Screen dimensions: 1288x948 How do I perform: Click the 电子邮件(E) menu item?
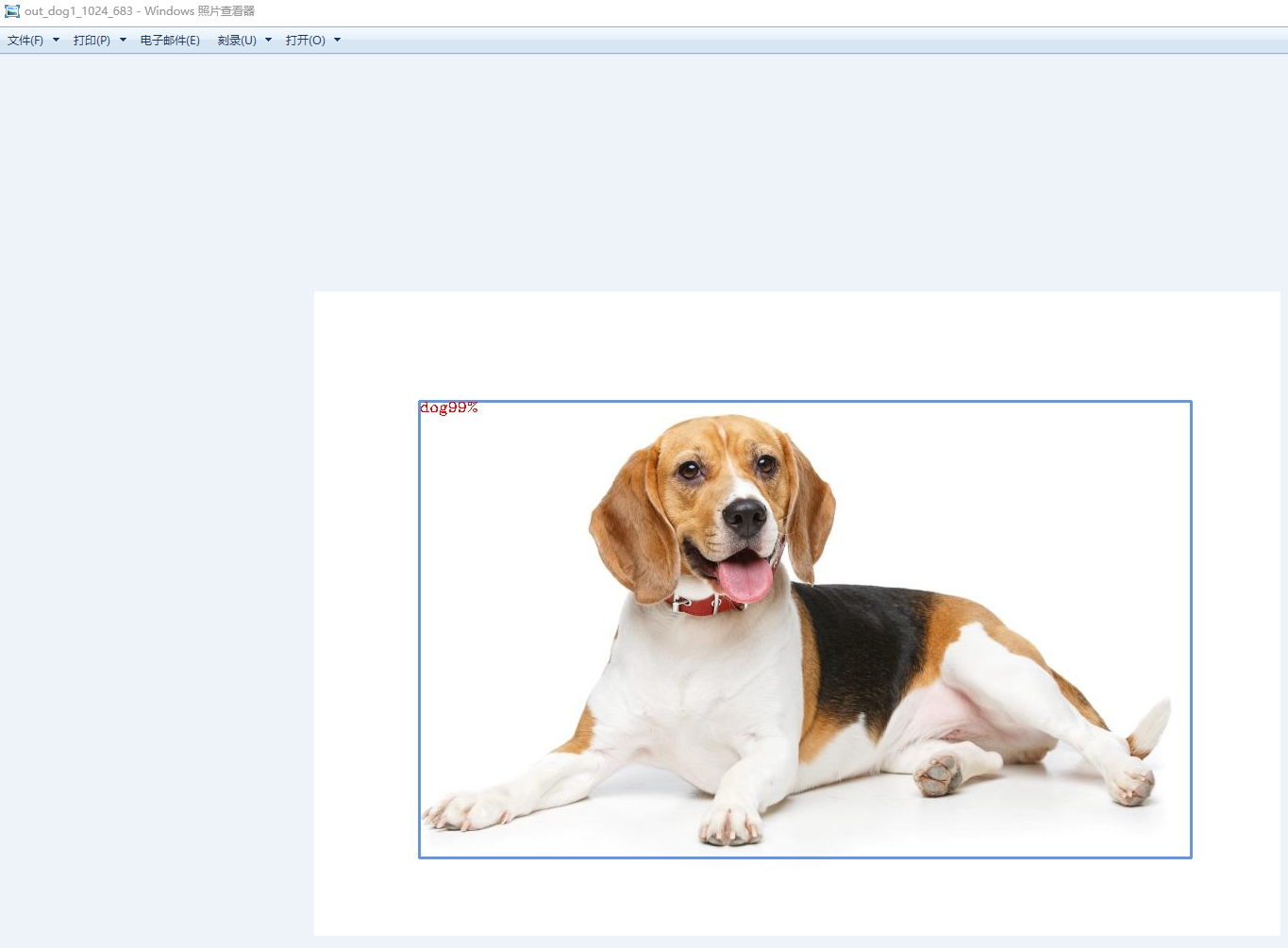point(170,41)
